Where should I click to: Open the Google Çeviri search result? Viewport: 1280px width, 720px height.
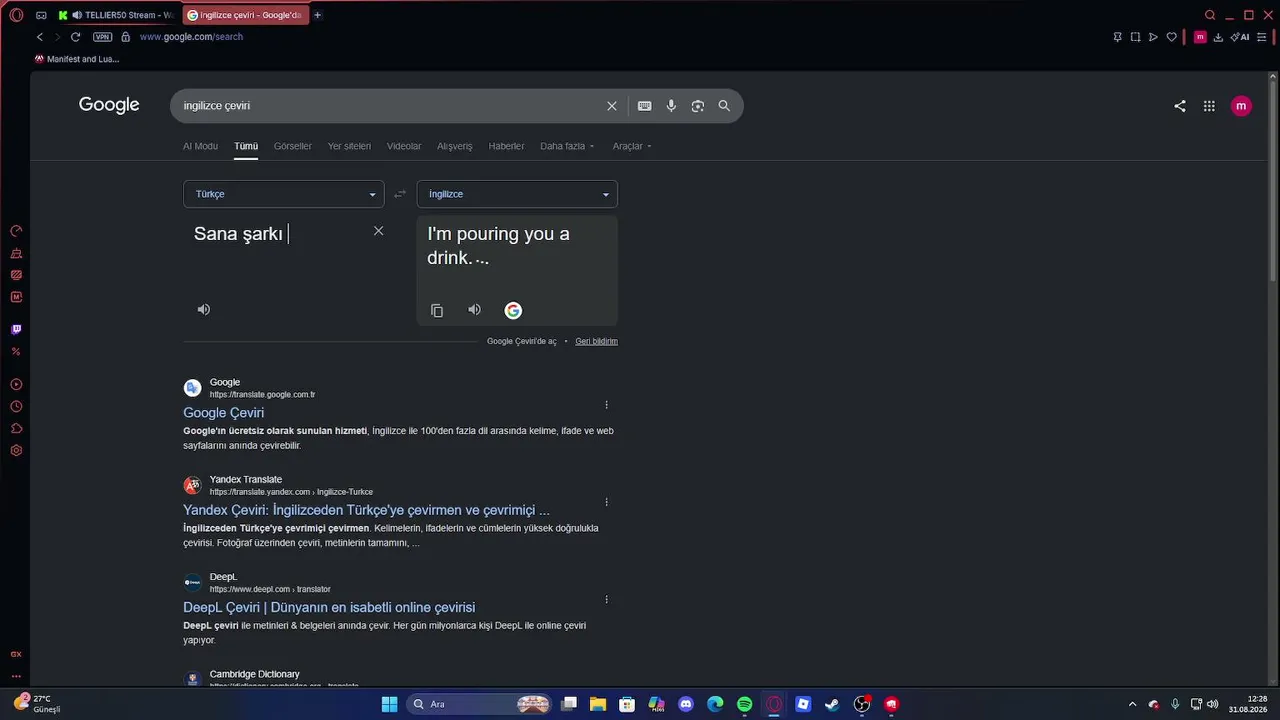[224, 413]
